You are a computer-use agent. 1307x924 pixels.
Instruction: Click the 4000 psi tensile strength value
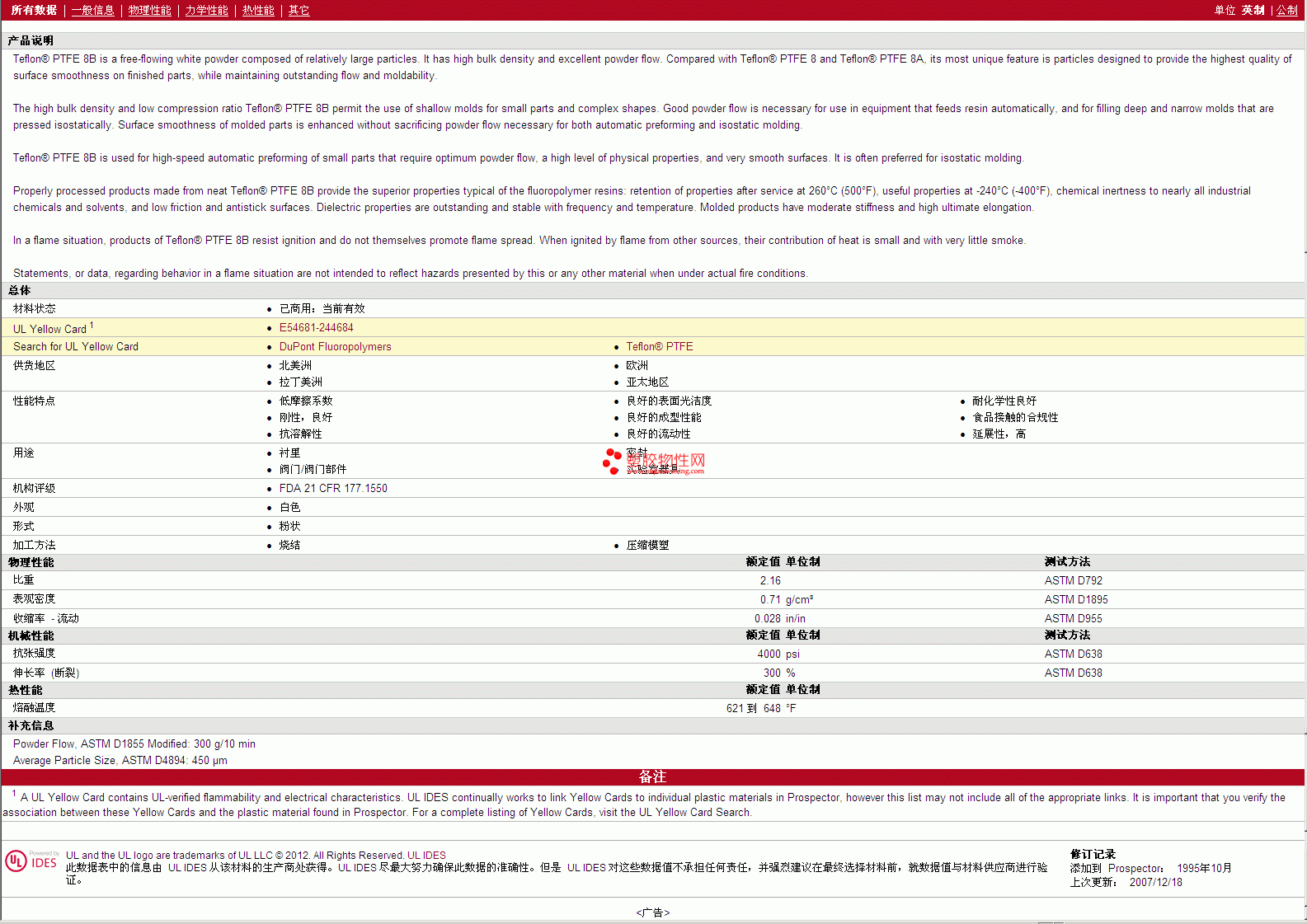[x=778, y=654]
